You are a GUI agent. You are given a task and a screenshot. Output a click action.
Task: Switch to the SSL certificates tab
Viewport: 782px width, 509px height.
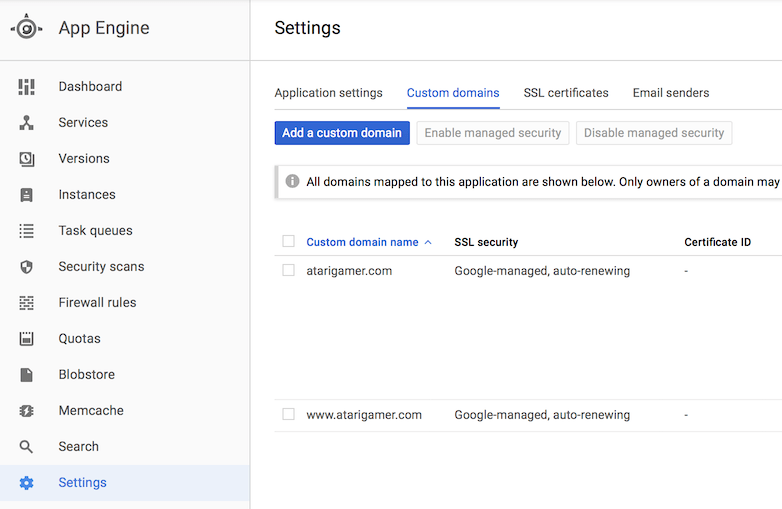tap(566, 93)
